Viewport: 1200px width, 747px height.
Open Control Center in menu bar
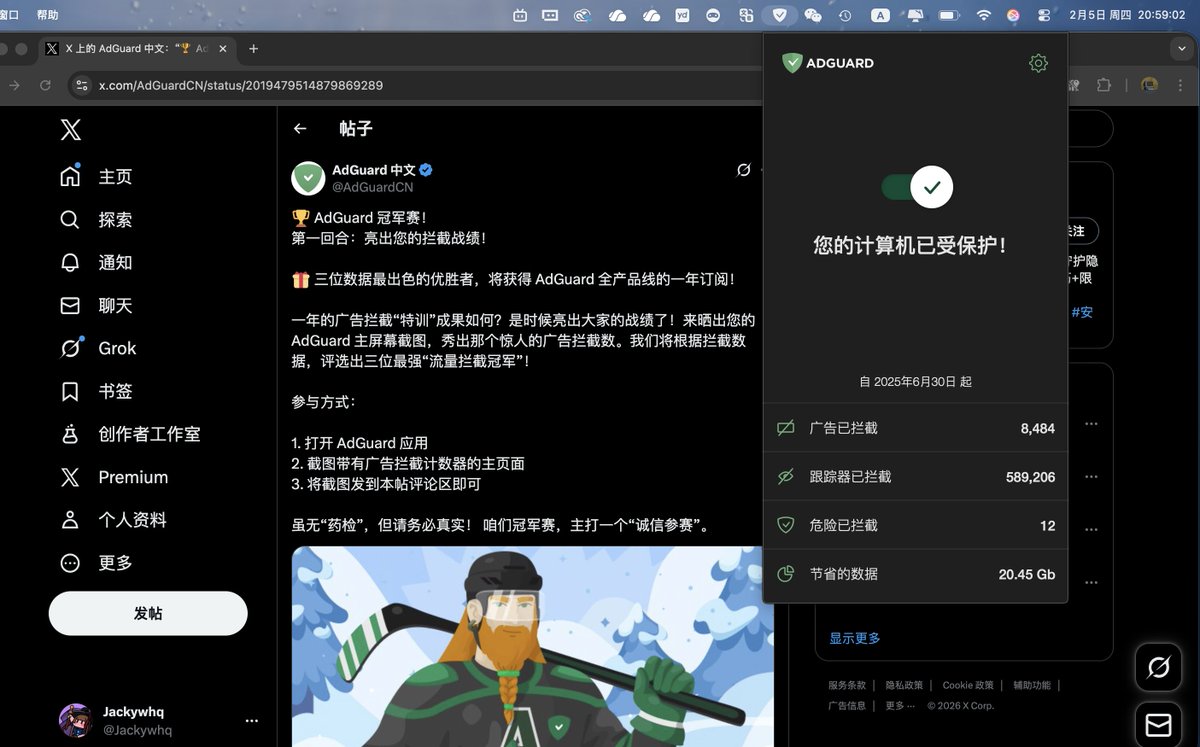click(1045, 15)
